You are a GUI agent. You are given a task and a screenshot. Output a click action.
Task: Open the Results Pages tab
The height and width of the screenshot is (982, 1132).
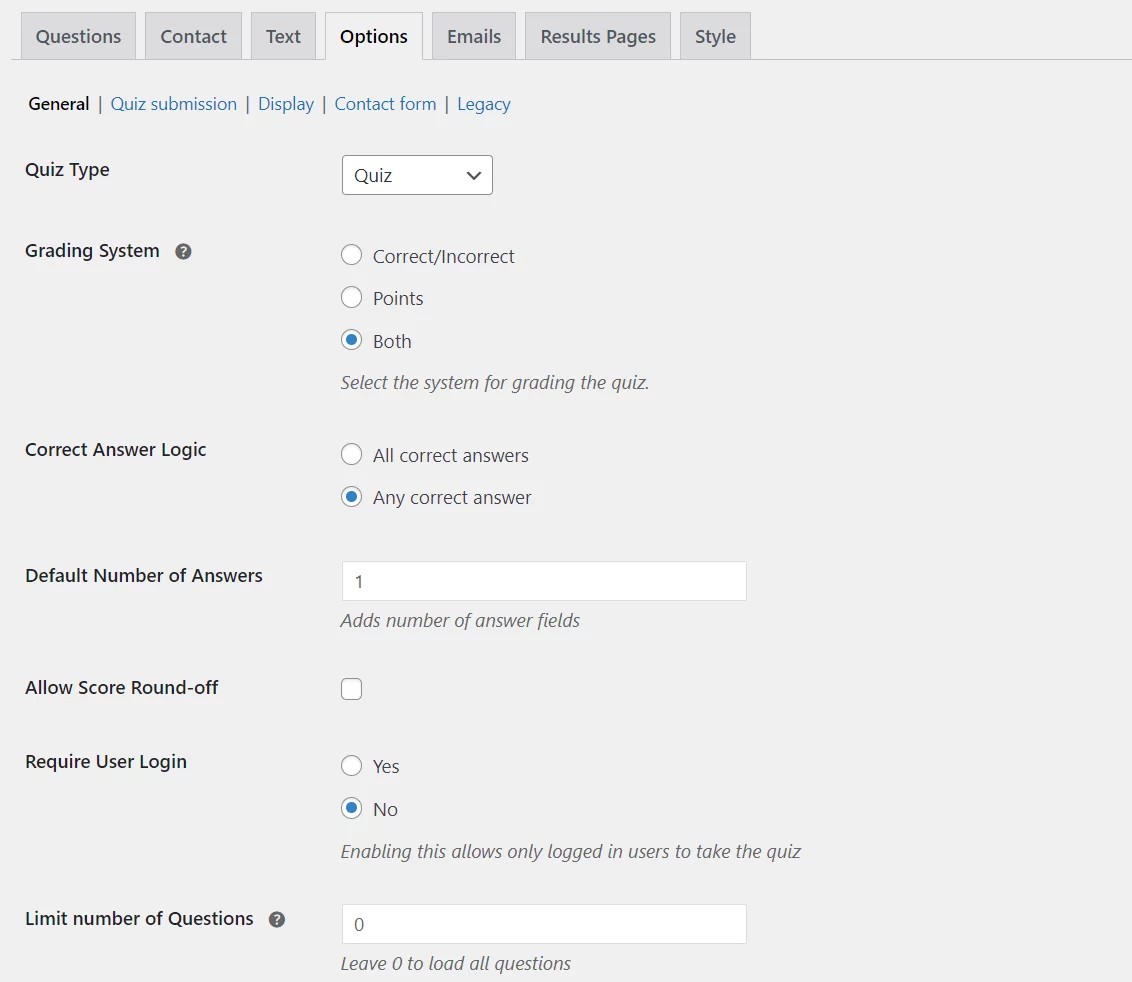point(597,36)
